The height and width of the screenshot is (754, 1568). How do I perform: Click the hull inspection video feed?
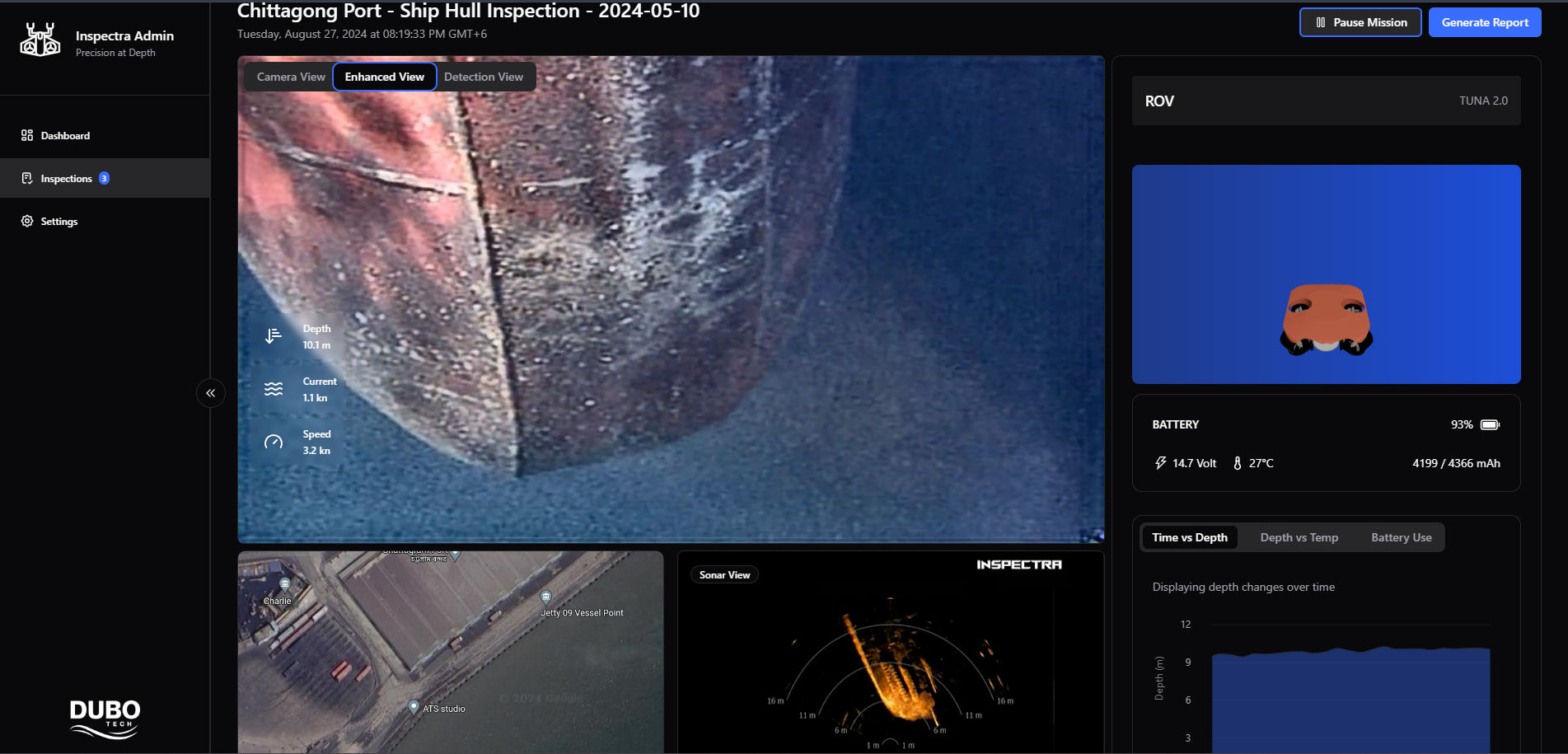pyautogui.click(x=671, y=299)
